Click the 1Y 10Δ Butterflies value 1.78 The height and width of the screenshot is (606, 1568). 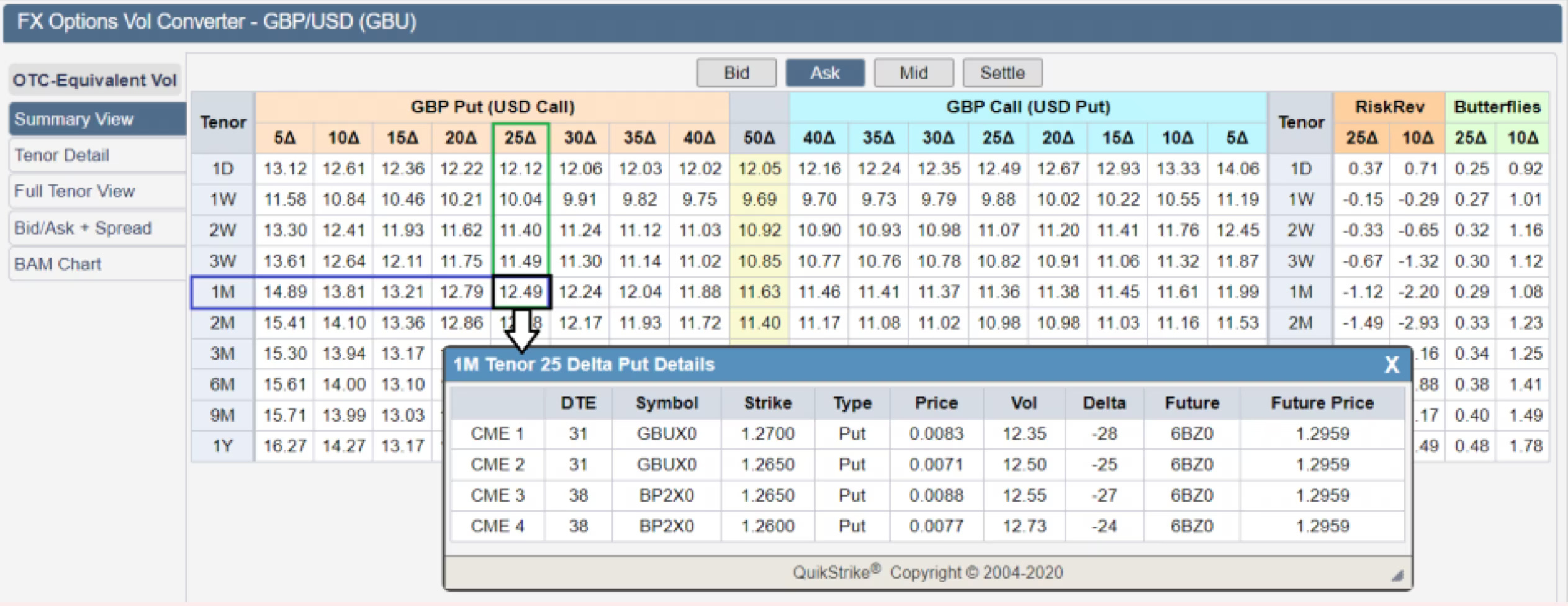tap(1525, 446)
